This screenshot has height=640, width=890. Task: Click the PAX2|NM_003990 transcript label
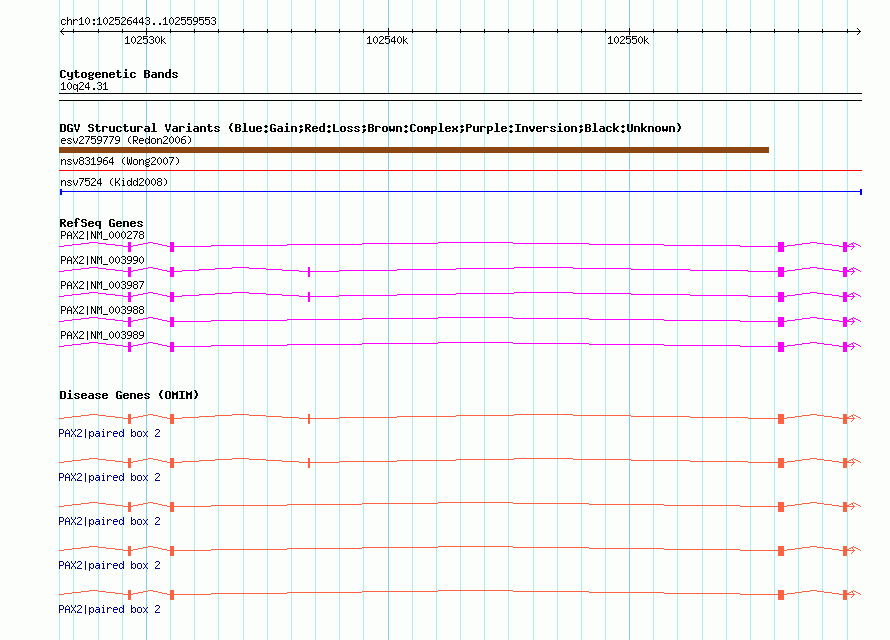(x=102, y=260)
